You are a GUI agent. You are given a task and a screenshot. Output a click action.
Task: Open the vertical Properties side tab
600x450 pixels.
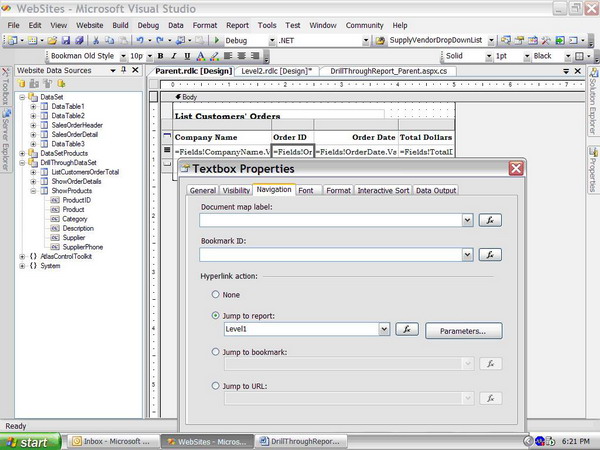[593, 169]
